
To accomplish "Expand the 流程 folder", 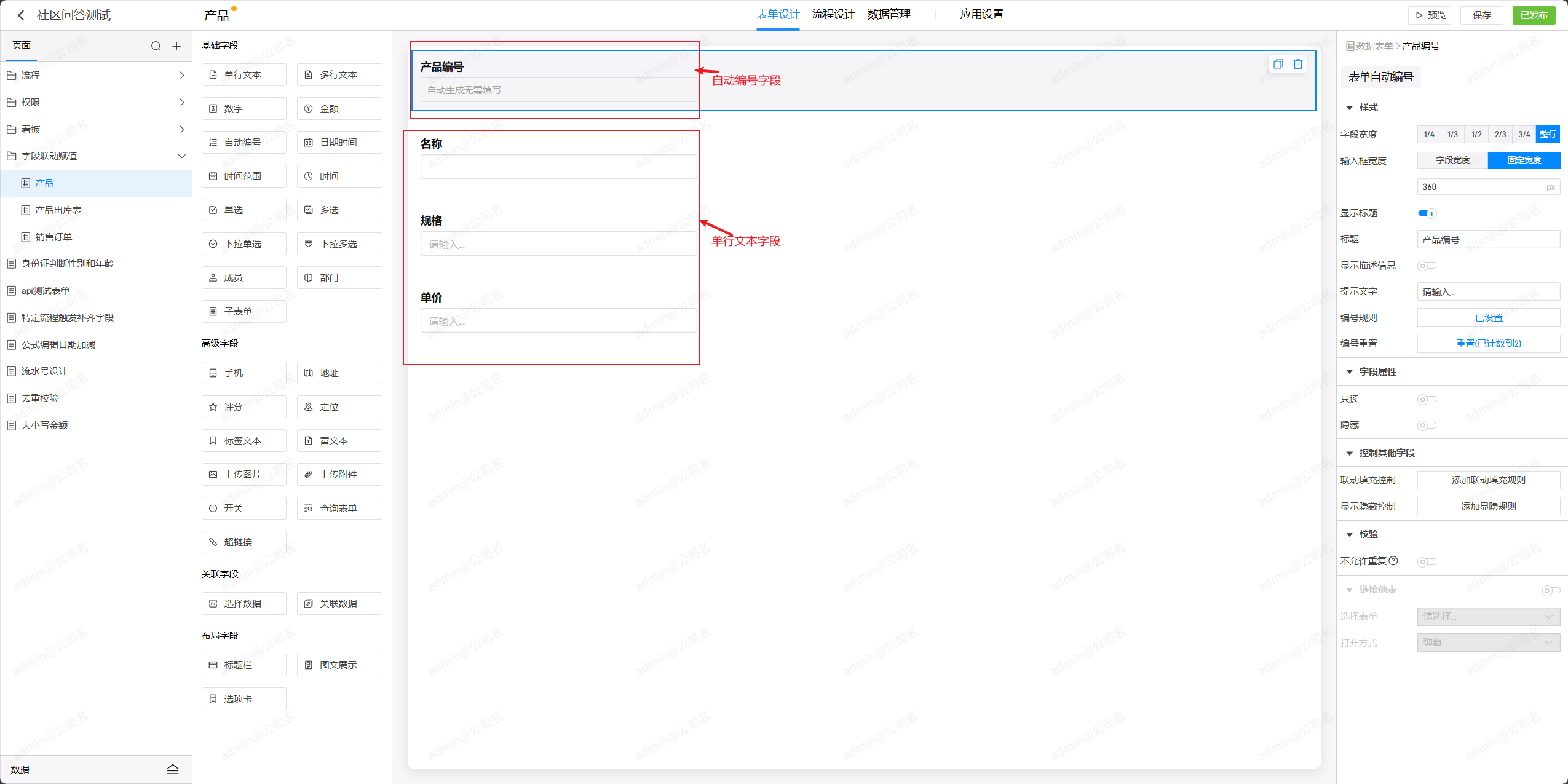I will point(181,76).
